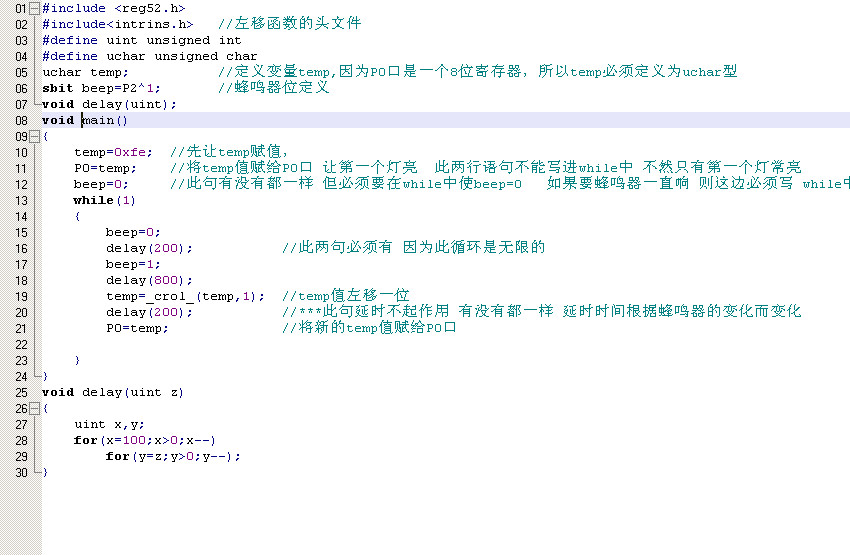This screenshot has height=555, width=850.
Task: Click the text '#include <reg52.h>'
Action: click(x=114, y=9)
